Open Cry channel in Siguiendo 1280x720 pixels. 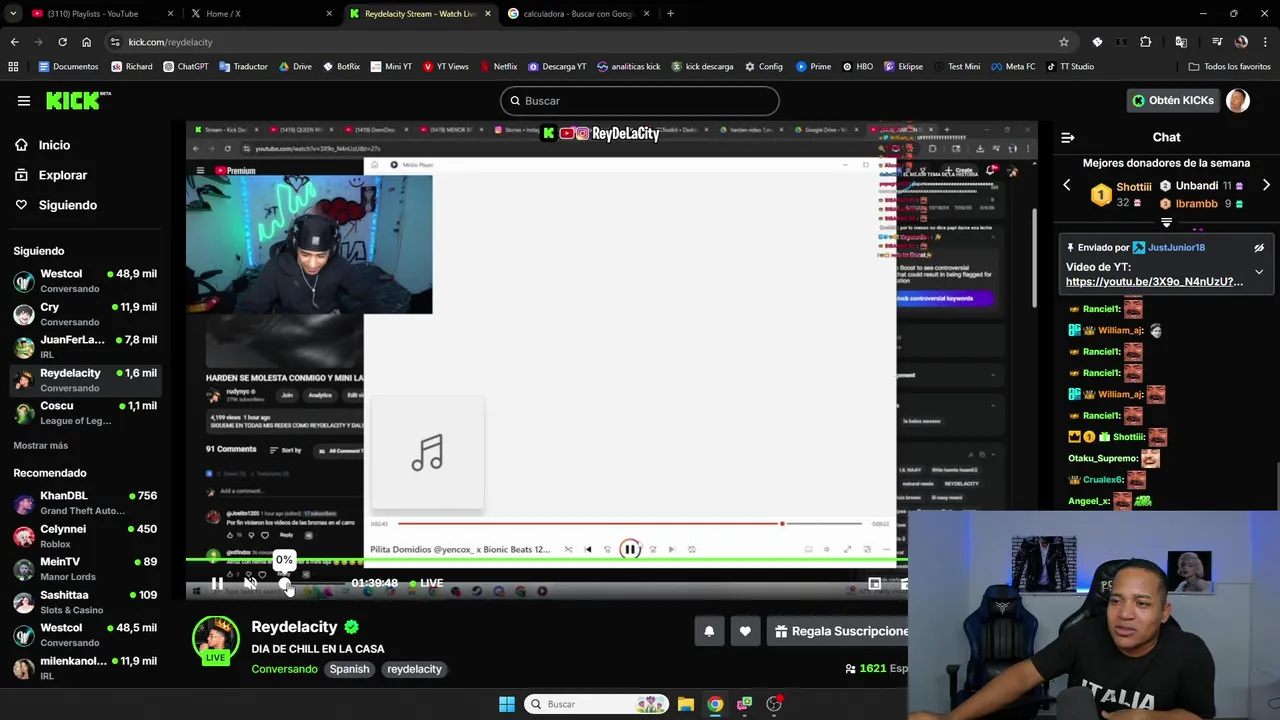[x=85, y=314]
